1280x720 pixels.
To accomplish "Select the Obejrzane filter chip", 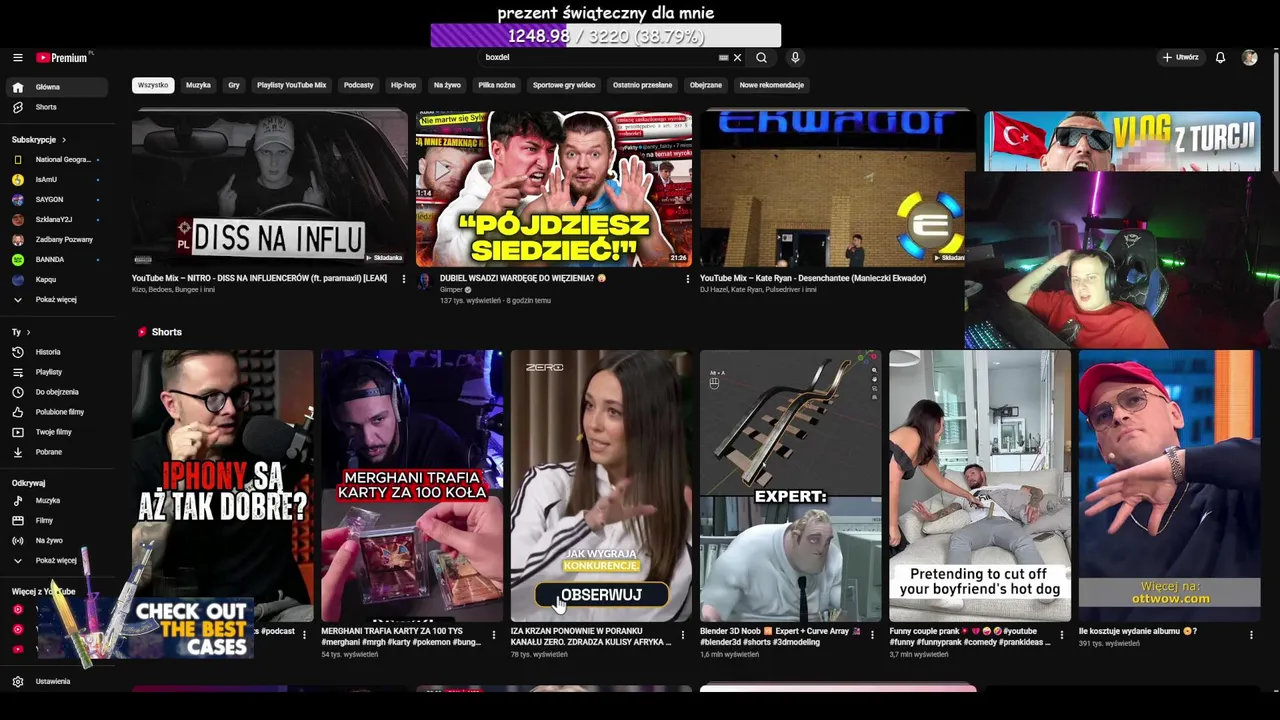I will pos(706,85).
